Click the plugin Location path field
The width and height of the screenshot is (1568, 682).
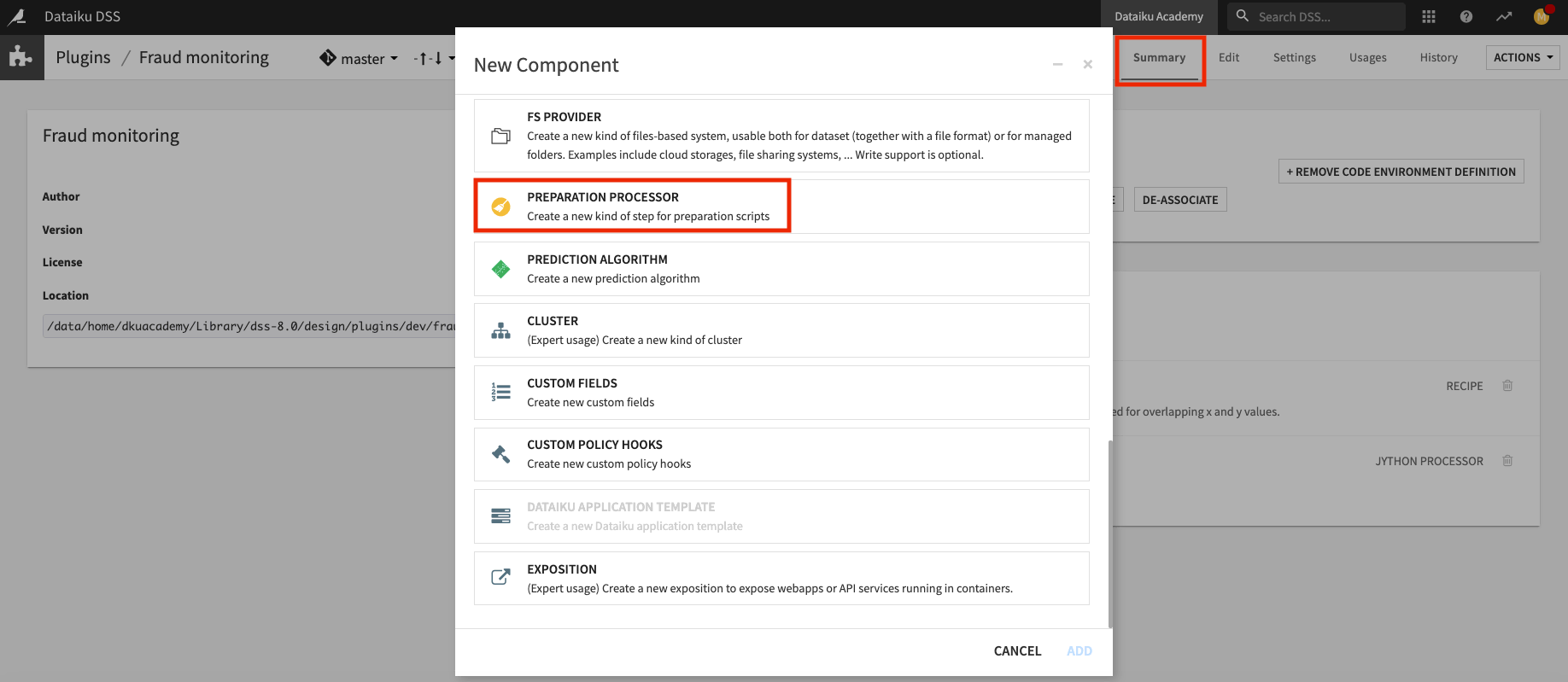249,326
